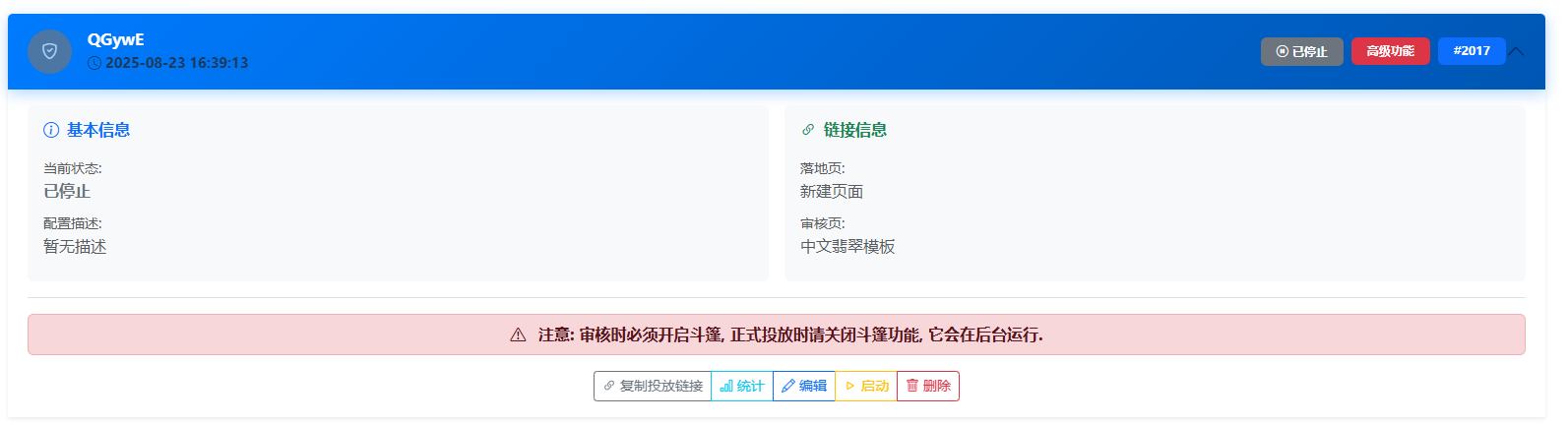Image resolution: width=1568 pixels, height=425 pixels.
Task: Click the pink 注意 cloak warning banner text
Action: click(x=790, y=335)
